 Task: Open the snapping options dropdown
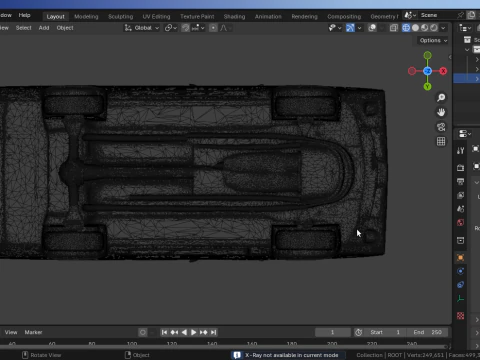point(198,28)
